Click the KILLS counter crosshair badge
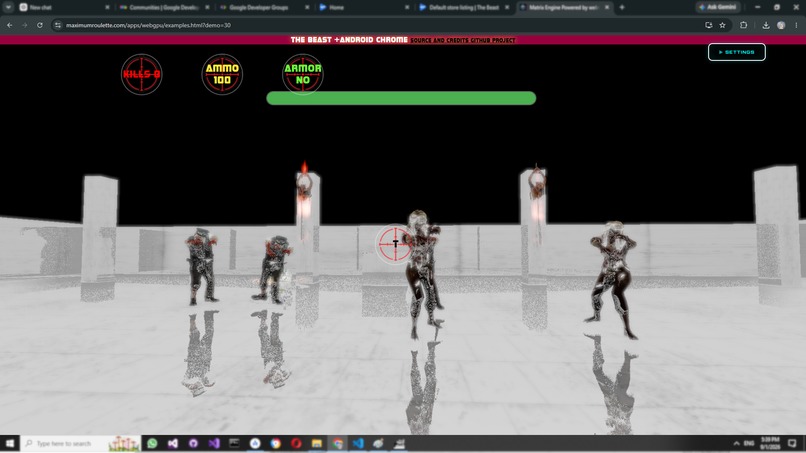Image resolution: width=806 pixels, height=453 pixels. click(141, 74)
